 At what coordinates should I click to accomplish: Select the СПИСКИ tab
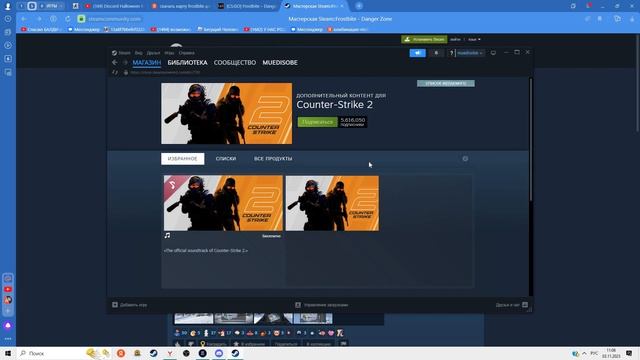(226, 159)
